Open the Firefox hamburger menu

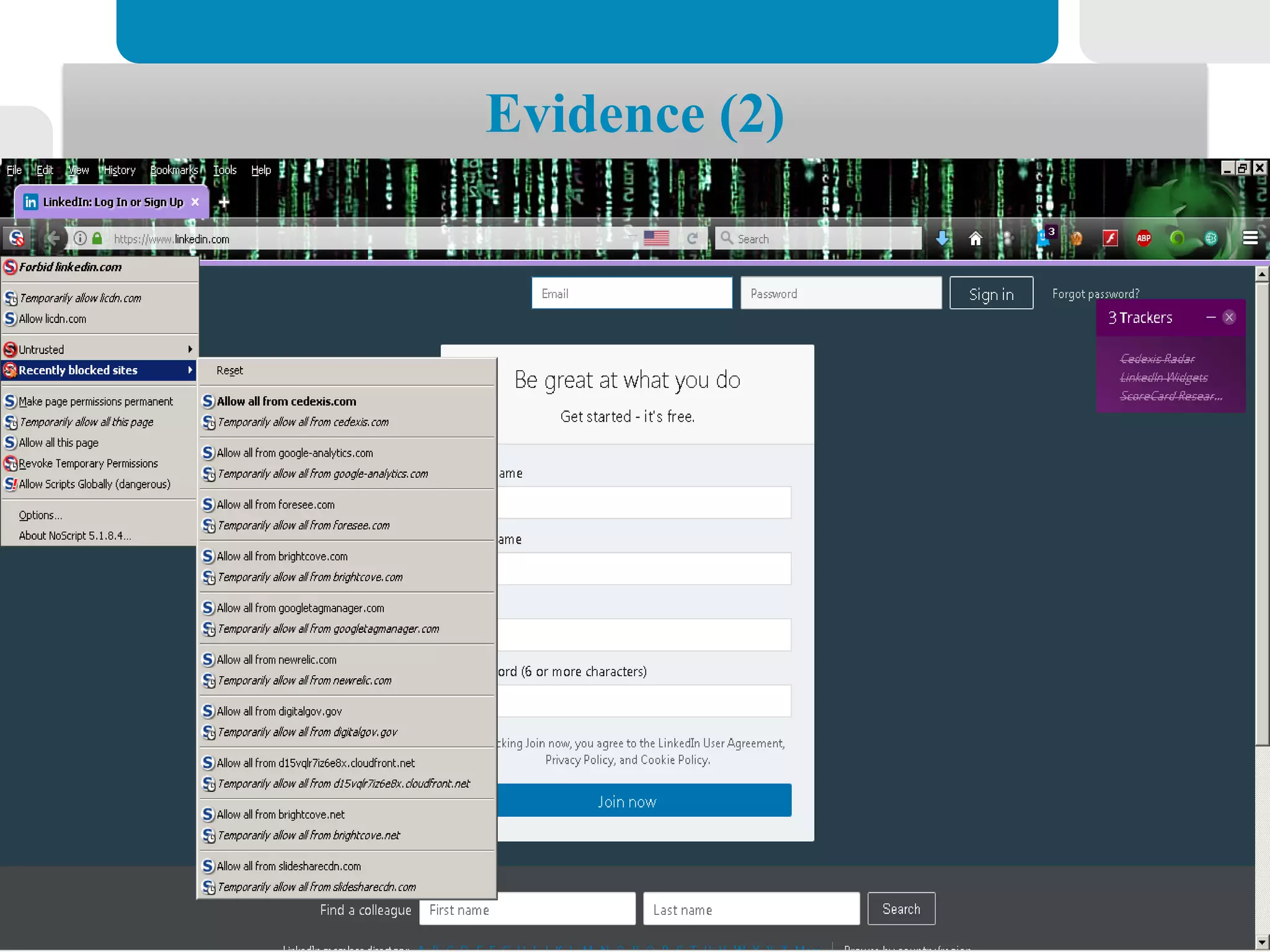click(1250, 238)
